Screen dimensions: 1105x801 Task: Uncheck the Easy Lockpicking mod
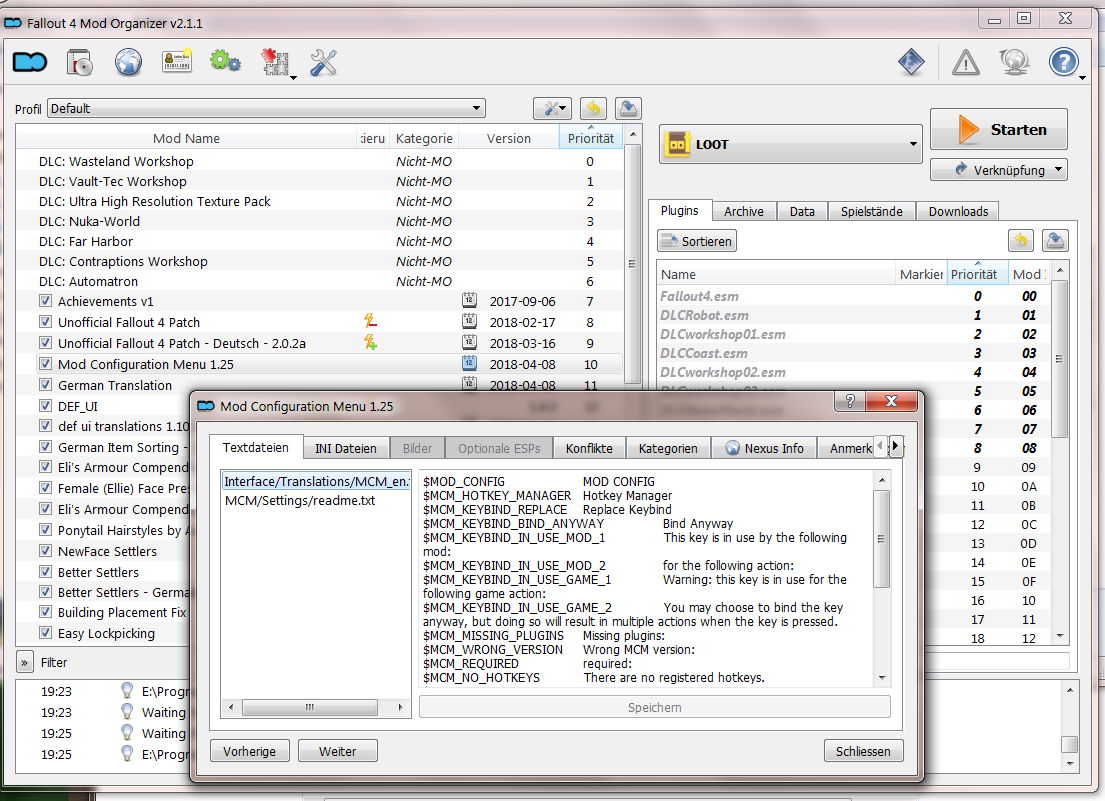click(x=46, y=633)
